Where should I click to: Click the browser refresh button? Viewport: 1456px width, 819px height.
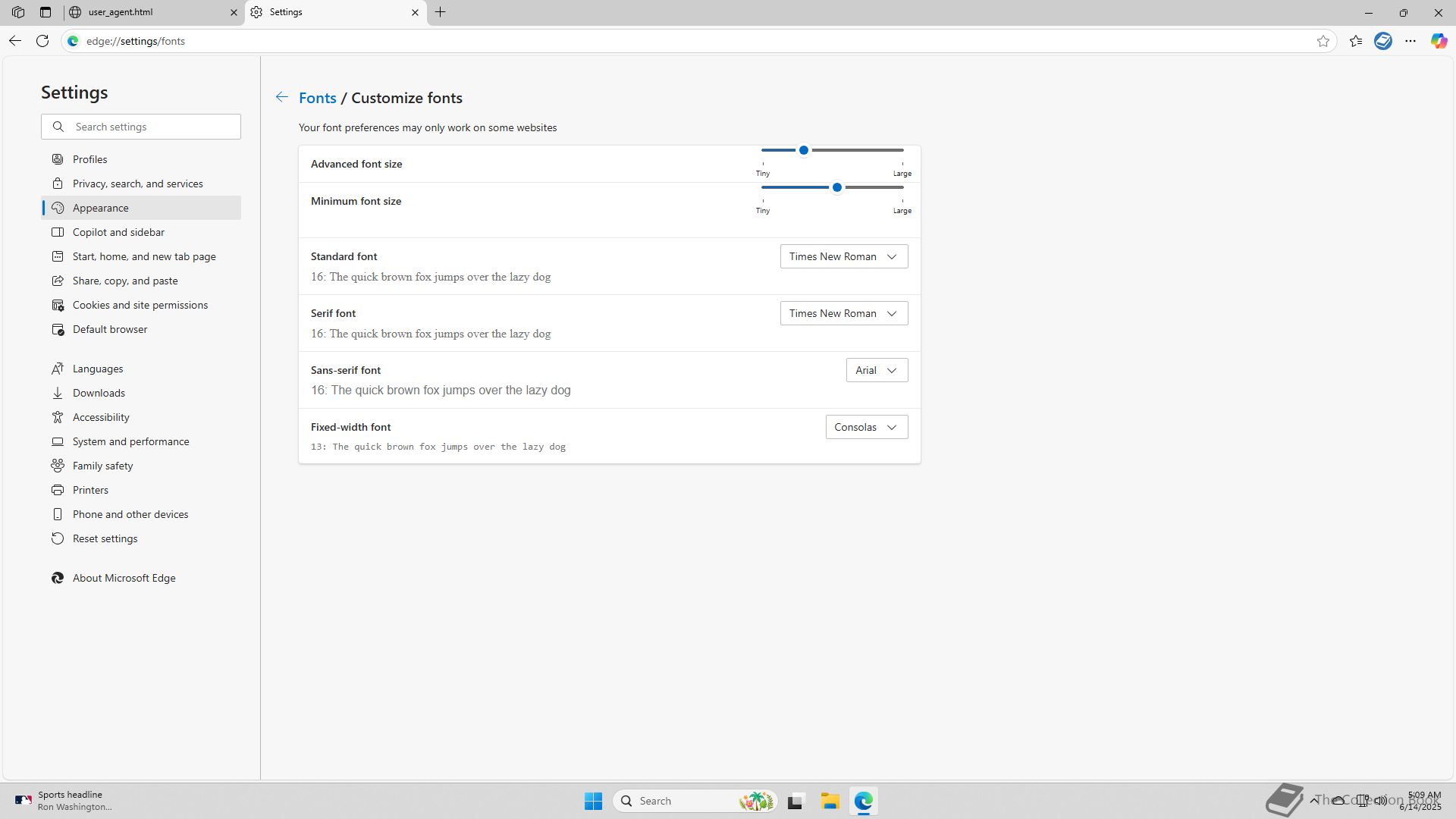[x=42, y=41]
